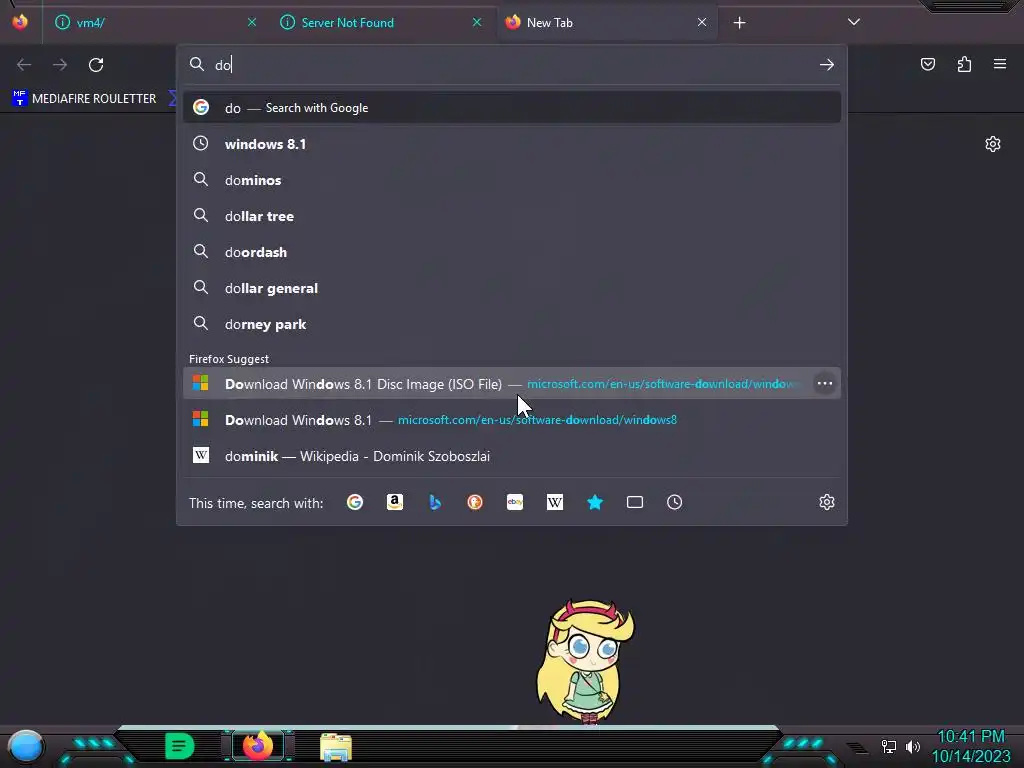Select 'dollar tree' search suggestion

click(x=512, y=216)
